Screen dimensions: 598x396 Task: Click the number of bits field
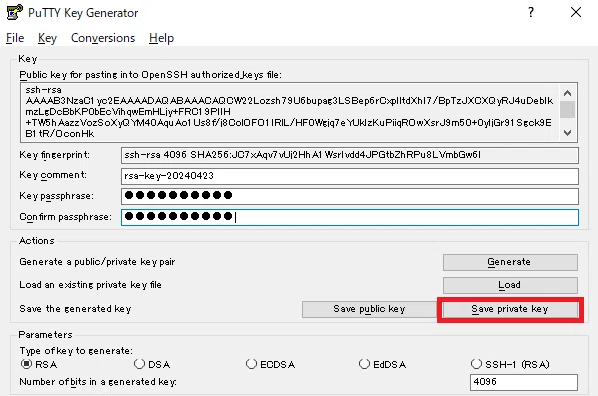click(524, 382)
